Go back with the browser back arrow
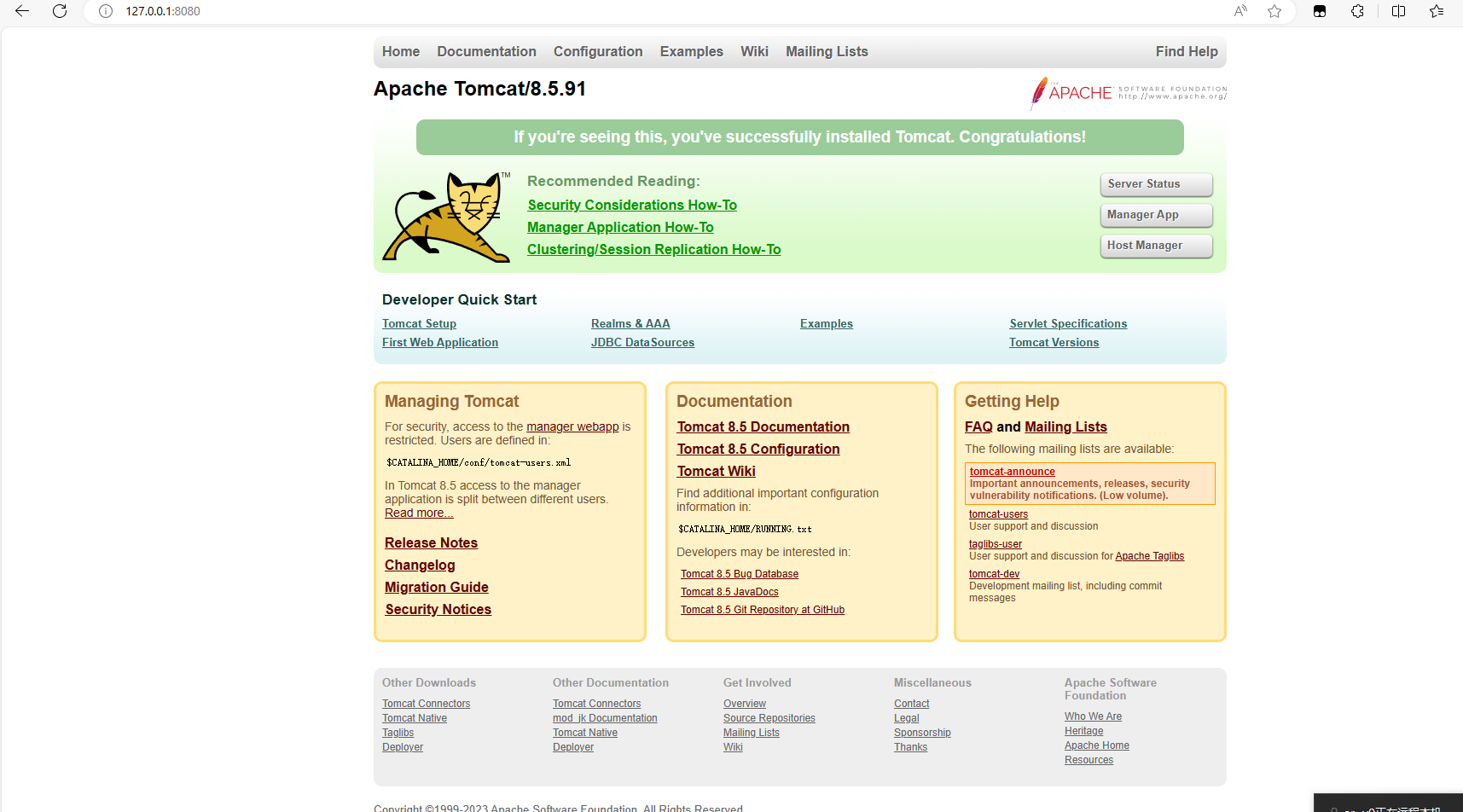This screenshot has height=812, width=1463. pos(22,11)
